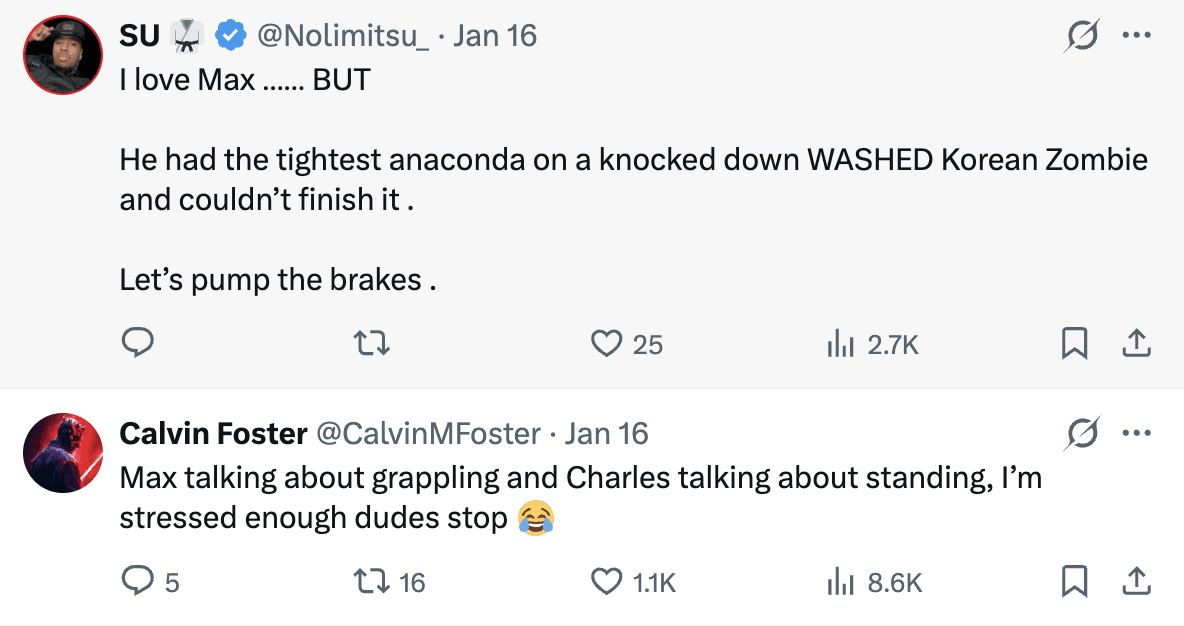Image resolution: width=1184 pixels, height=626 pixels.
Task: Like SU's tweet with 25 likes
Action: (606, 344)
